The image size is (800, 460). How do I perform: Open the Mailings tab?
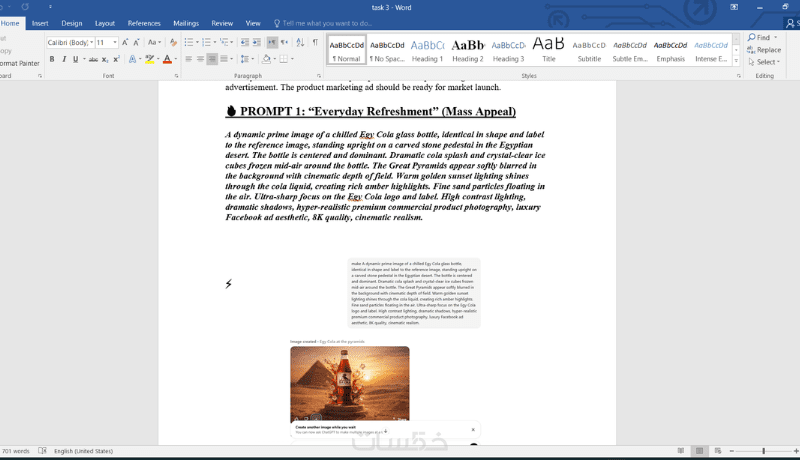click(x=186, y=23)
